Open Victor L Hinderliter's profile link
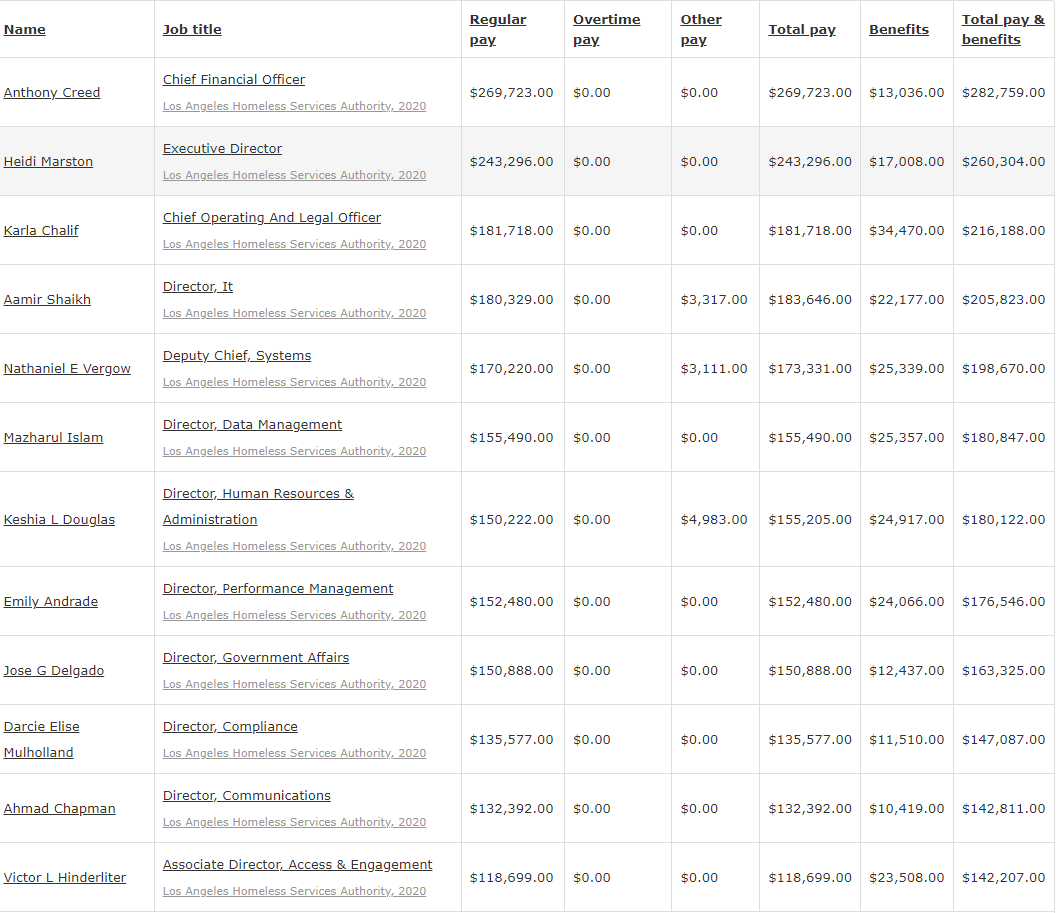 click(x=64, y=878)
